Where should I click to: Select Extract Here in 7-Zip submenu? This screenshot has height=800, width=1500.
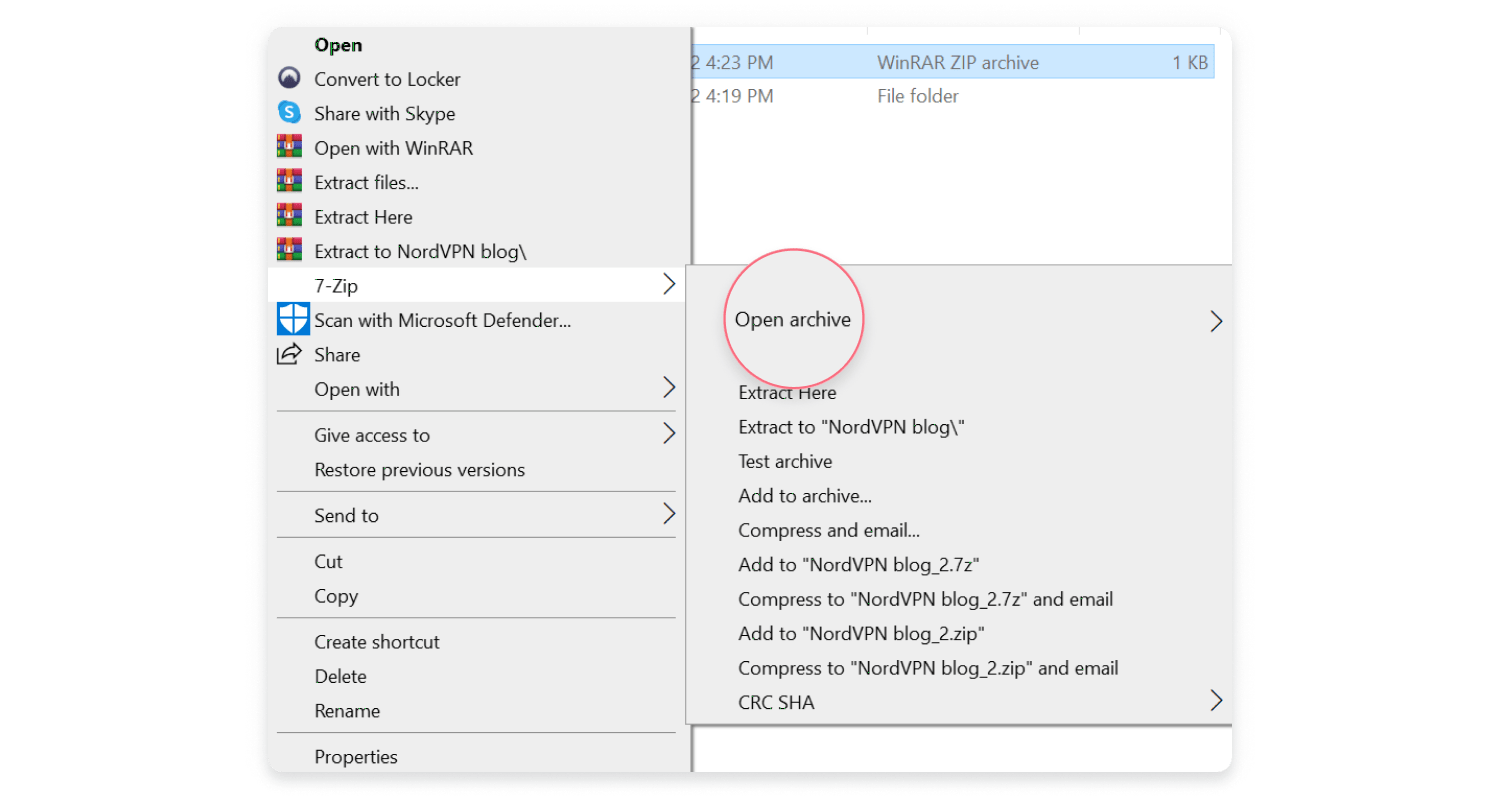(x=787, y=392)
